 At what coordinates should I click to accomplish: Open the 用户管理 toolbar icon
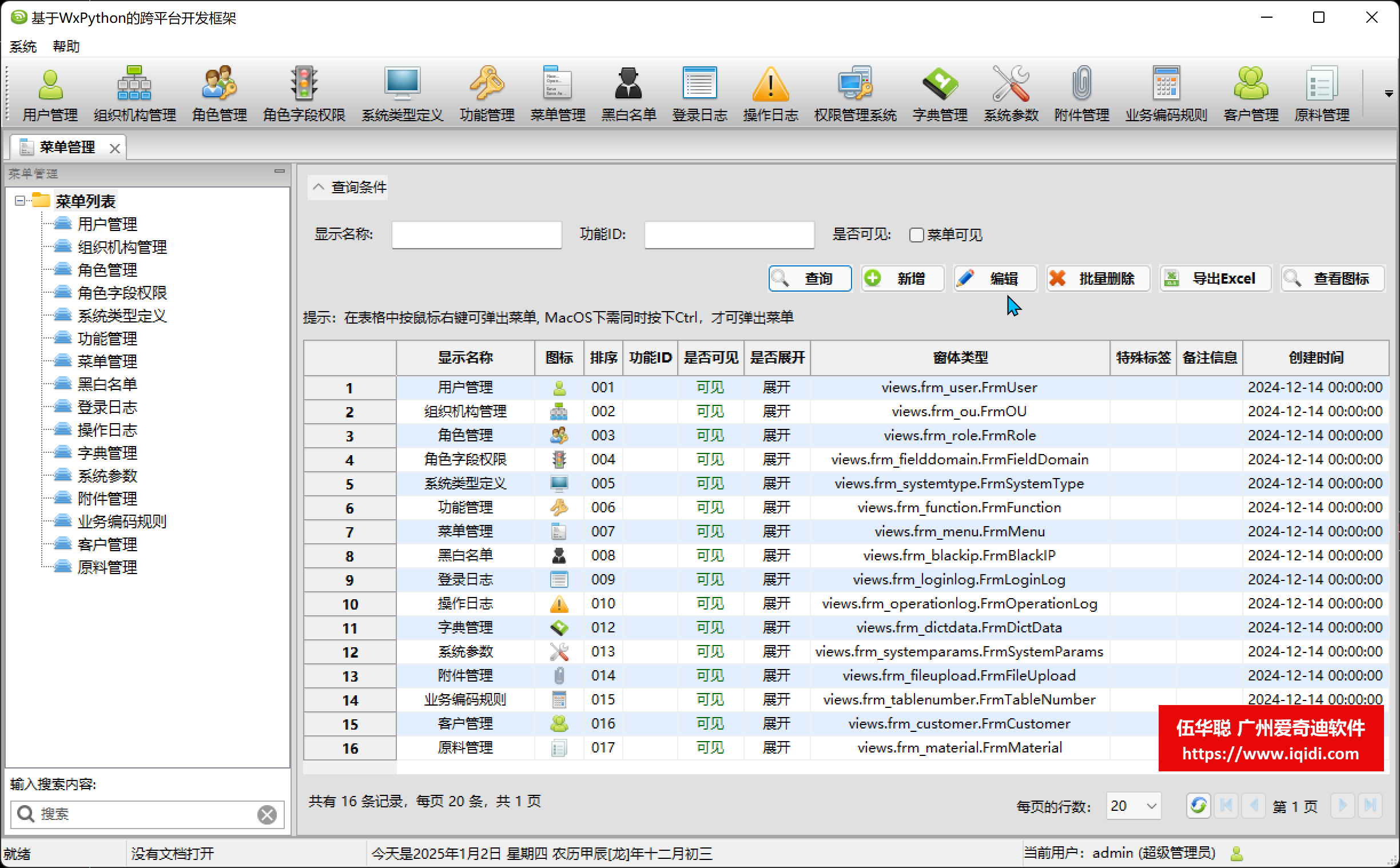[x=50, y=85]
